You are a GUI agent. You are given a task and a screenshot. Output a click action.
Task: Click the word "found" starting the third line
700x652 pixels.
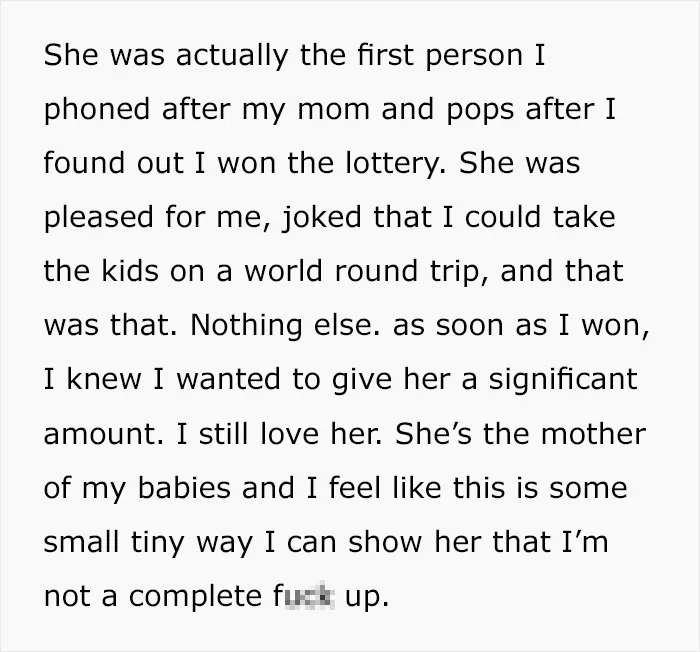click(84, 163)
